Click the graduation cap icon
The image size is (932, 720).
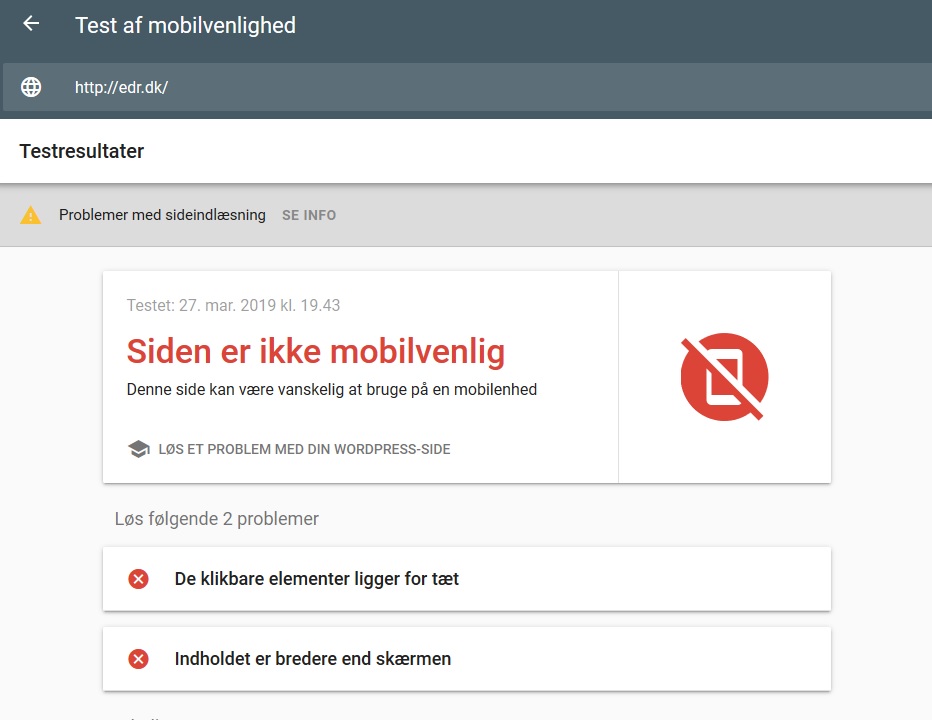[139, 449]
